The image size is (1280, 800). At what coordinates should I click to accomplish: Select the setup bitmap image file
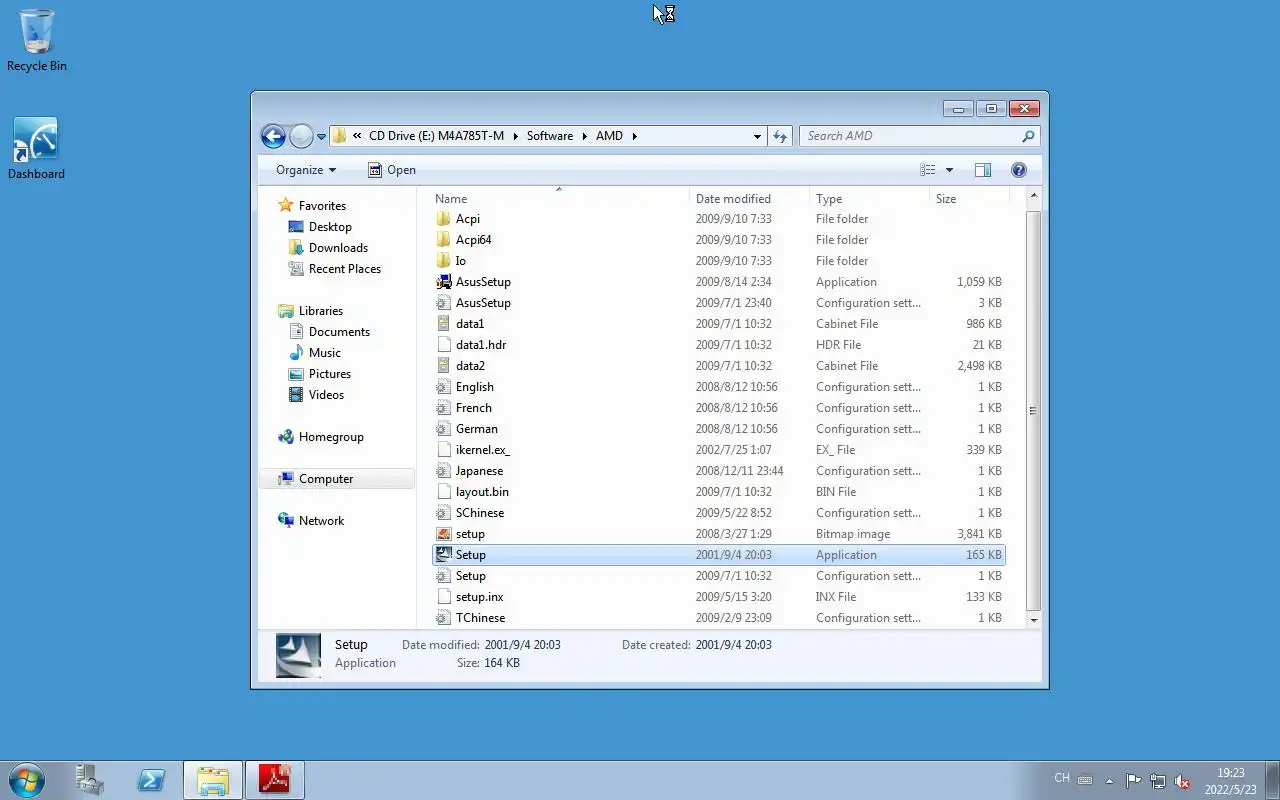point(719,534)
